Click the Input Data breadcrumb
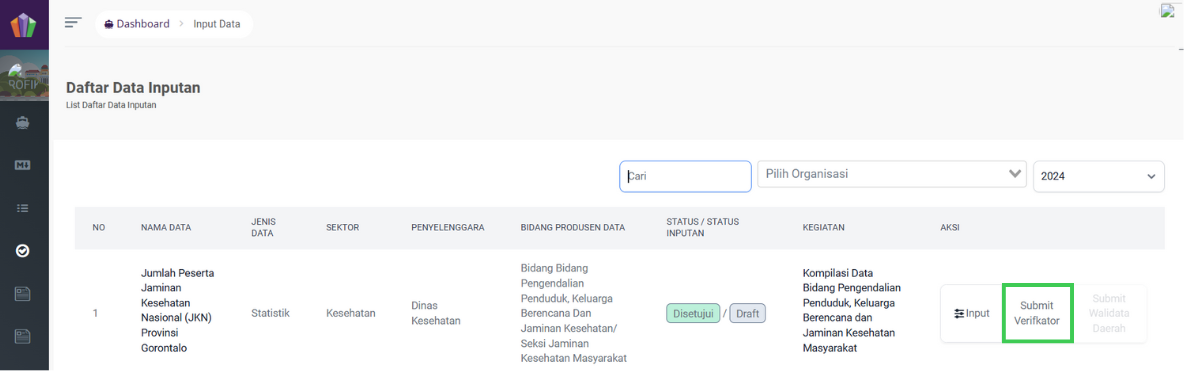The width and height of the screenshot is (1187, 371). pyautogui.click(x=217, y=23)
